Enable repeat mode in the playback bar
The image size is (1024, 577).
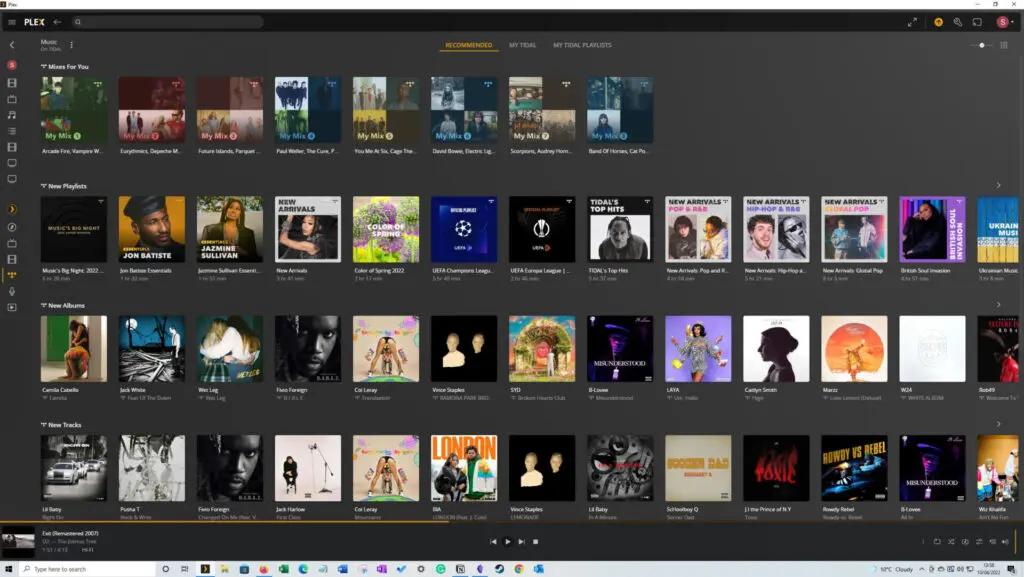click(x=938, y=541)
